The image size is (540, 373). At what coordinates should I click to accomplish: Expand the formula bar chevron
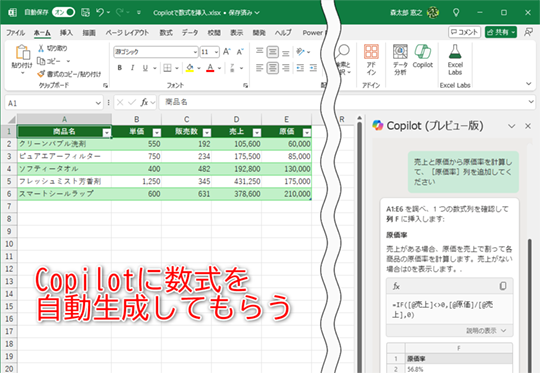pos(531,102)
